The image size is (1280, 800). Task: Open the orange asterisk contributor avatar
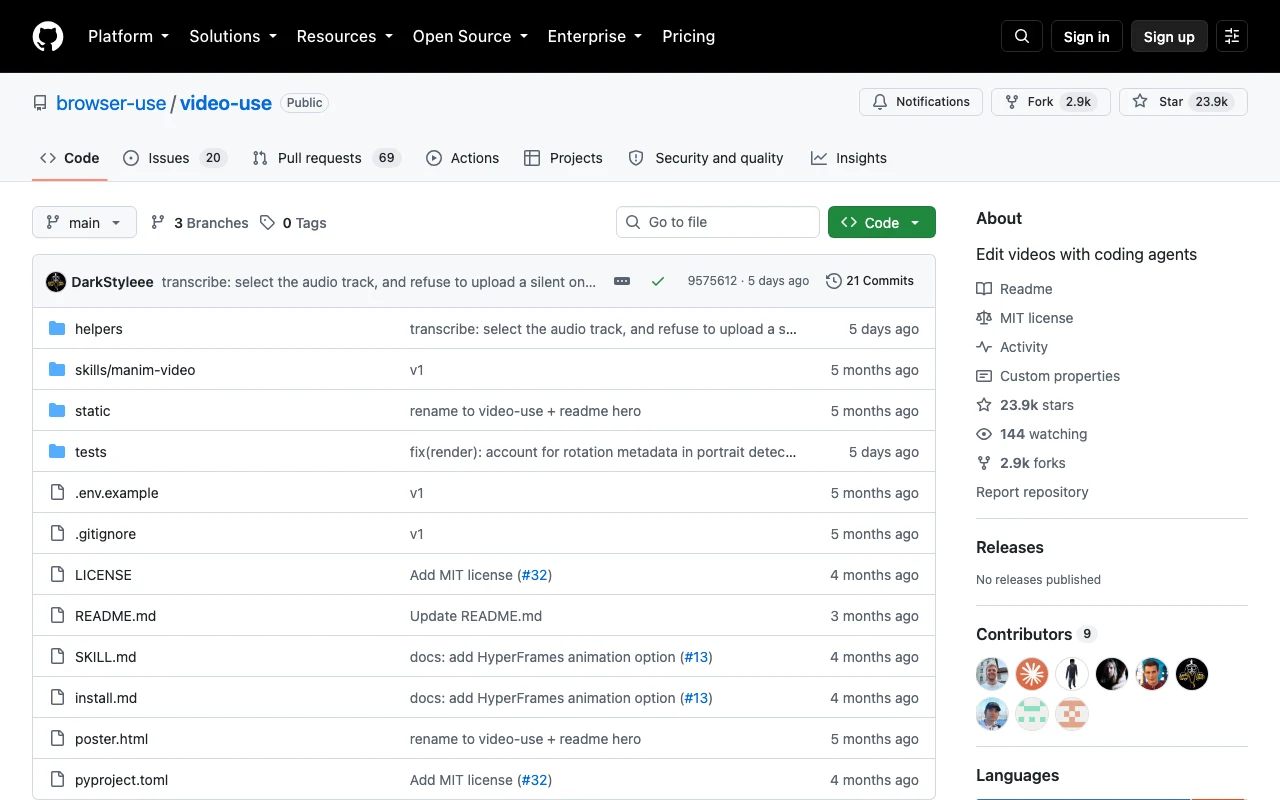[x=1032, y=674]
